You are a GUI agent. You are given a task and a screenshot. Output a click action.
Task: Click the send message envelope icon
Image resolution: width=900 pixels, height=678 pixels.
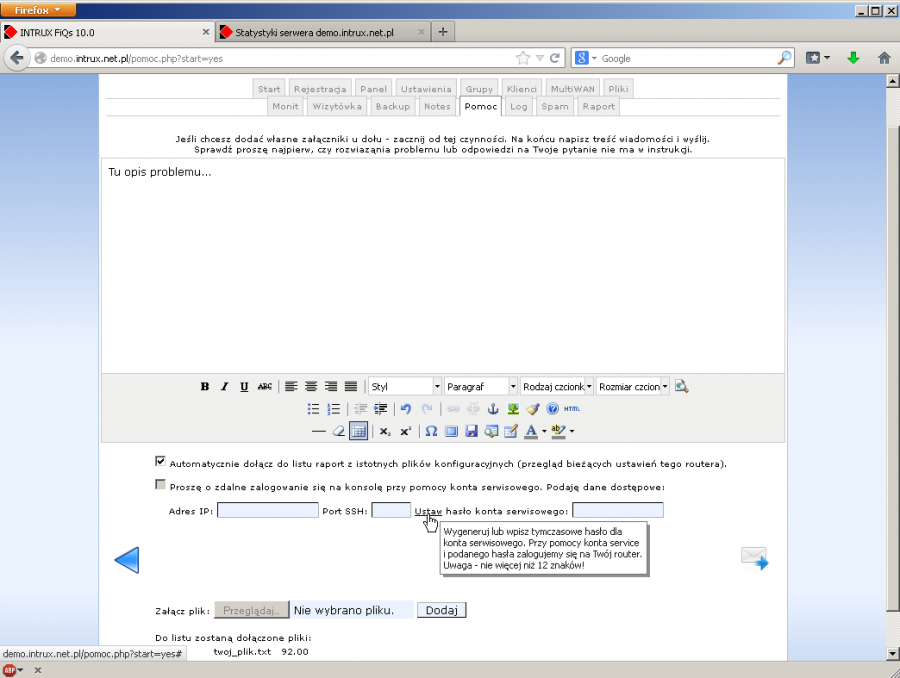(x=754, y=559)
